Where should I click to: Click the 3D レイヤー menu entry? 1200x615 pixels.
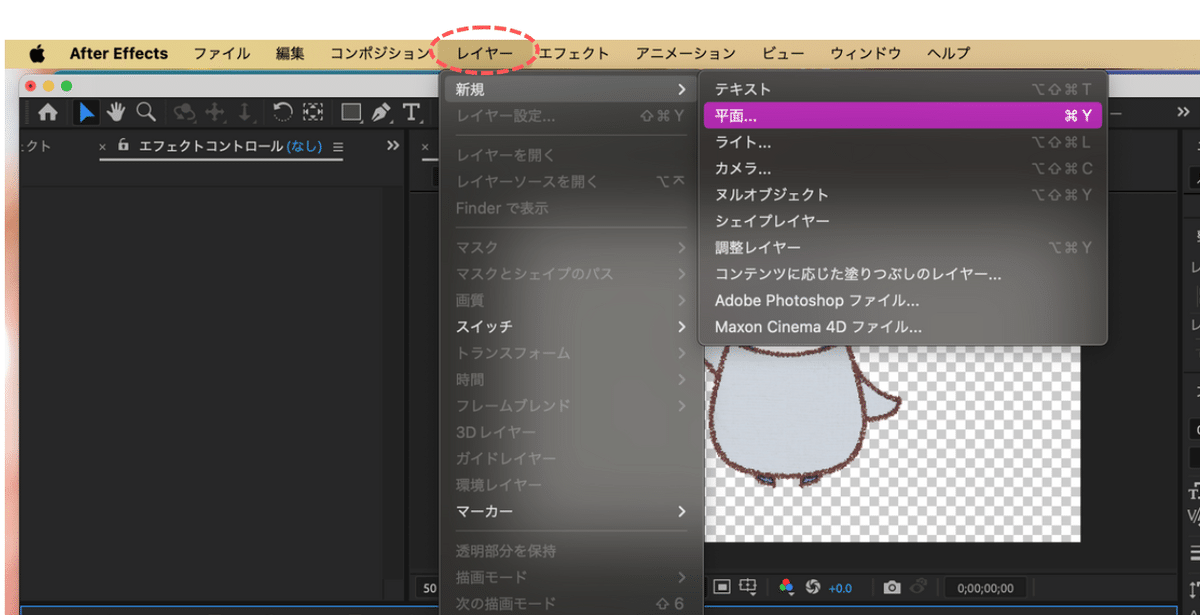pyautogui.click(x=570, y=432)
